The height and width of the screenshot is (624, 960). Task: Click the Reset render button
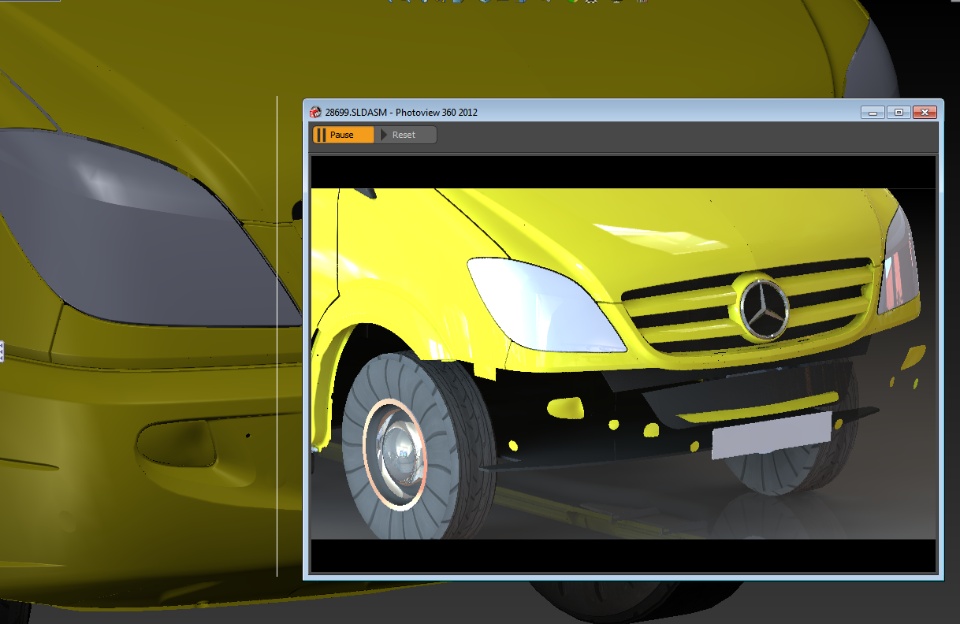tap(405, 135)
